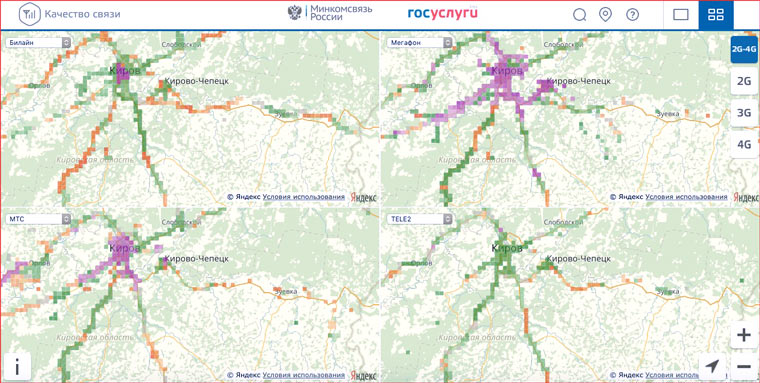Open Условия использования in Билайн map
The width and height of the screenshot is (760, 383).
click(x=303, y=197)
